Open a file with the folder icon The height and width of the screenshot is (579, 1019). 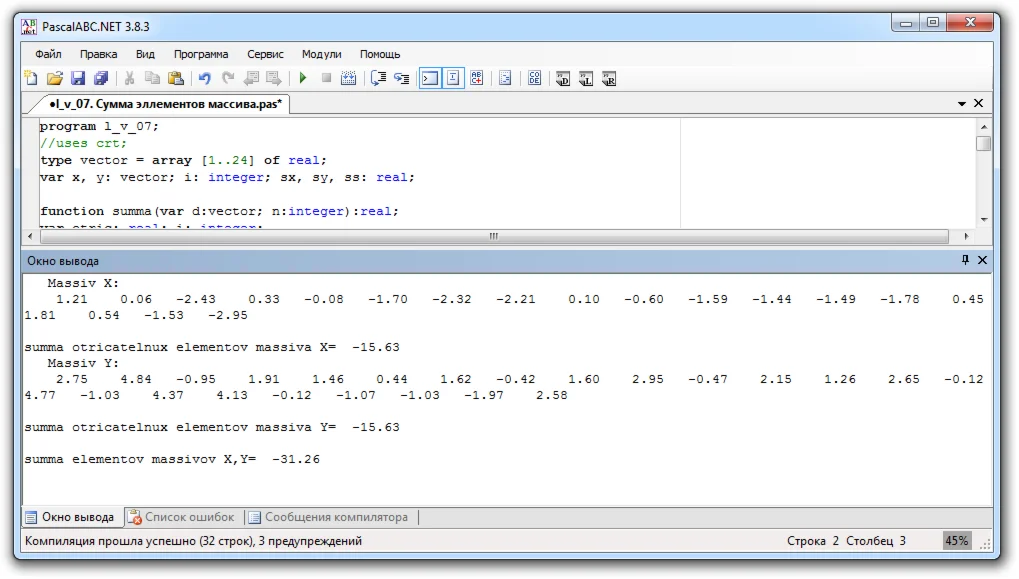click(x=55, y=78)
